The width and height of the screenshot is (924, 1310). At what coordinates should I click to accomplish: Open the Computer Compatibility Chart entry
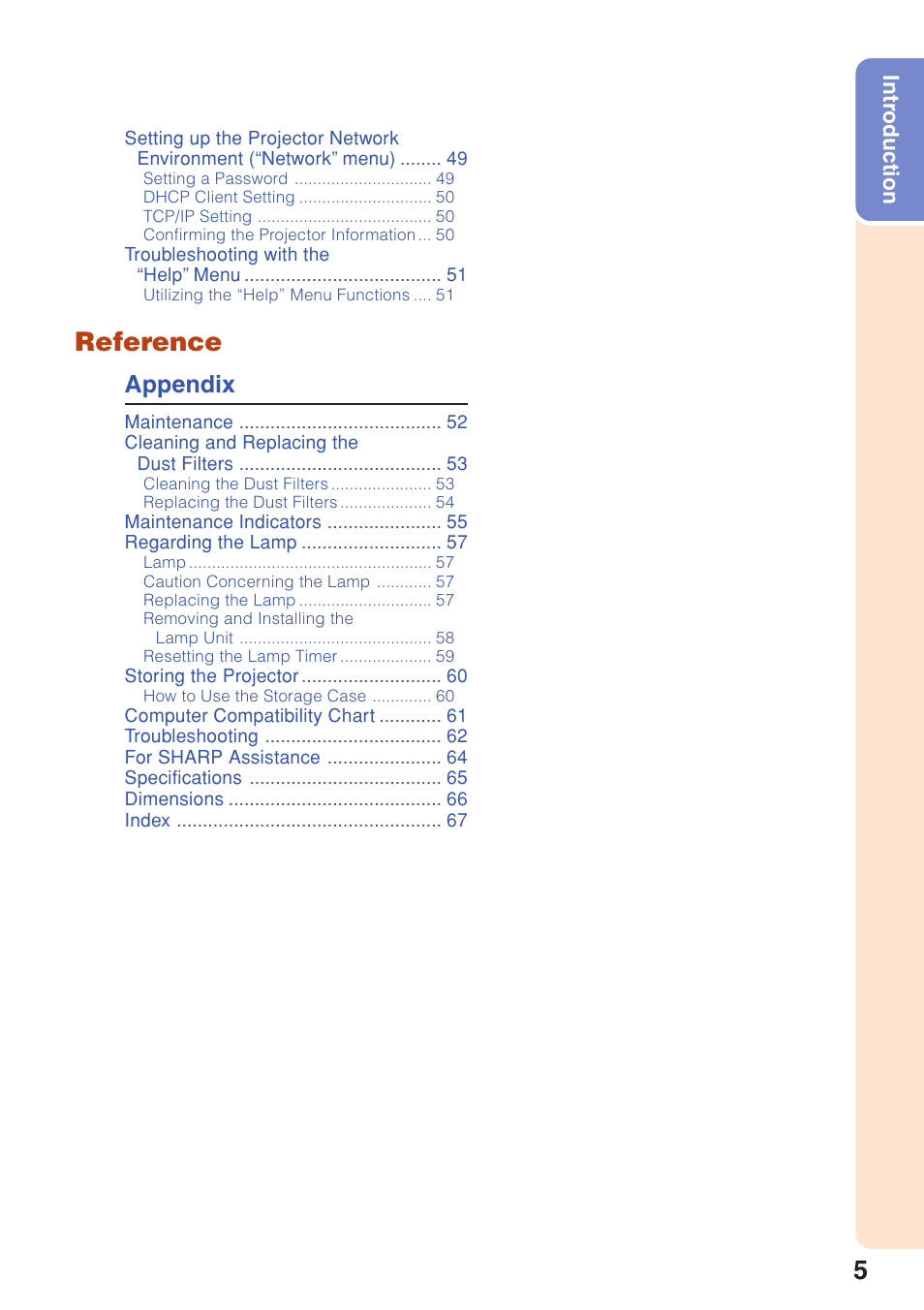[x=250, y=716]
